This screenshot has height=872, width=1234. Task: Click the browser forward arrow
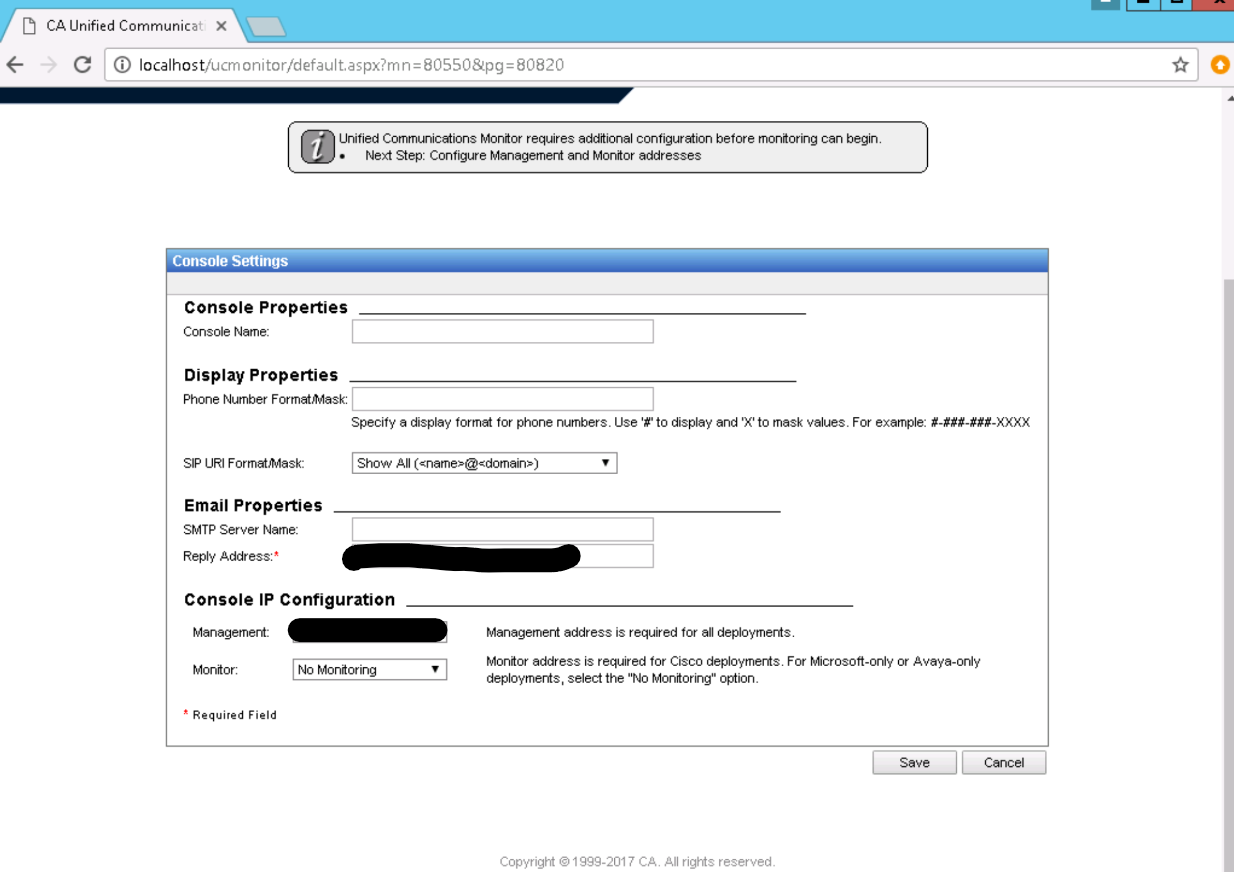click(48, 65)
